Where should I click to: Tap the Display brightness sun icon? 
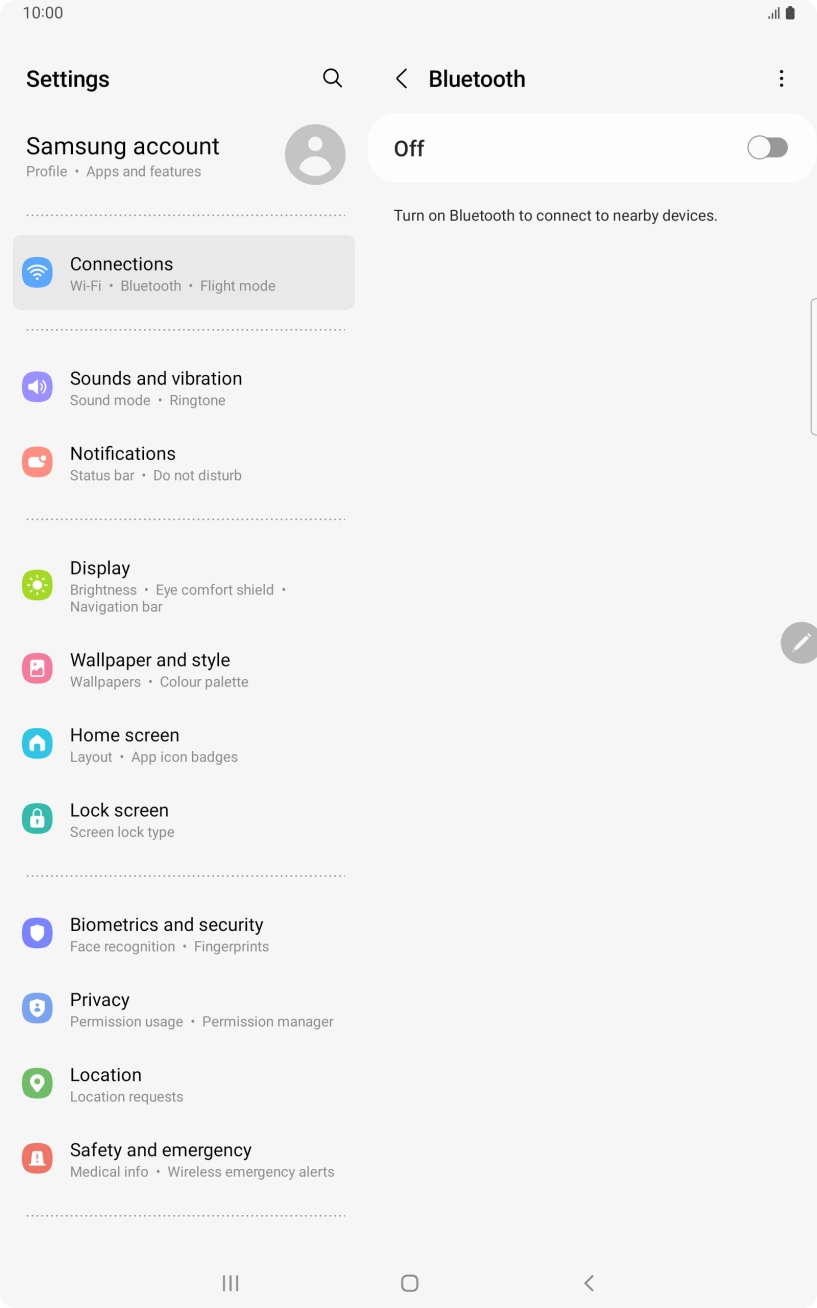pyautogui.click(x=37, y=585)
